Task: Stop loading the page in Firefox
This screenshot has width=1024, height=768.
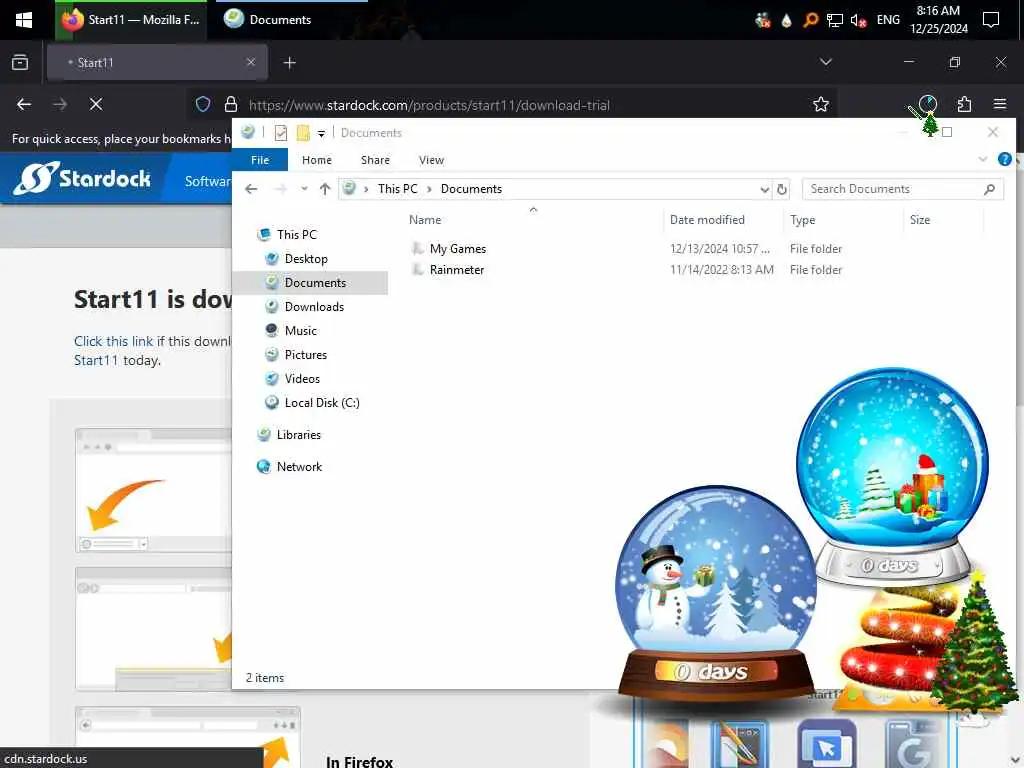Action: point(96,104)
